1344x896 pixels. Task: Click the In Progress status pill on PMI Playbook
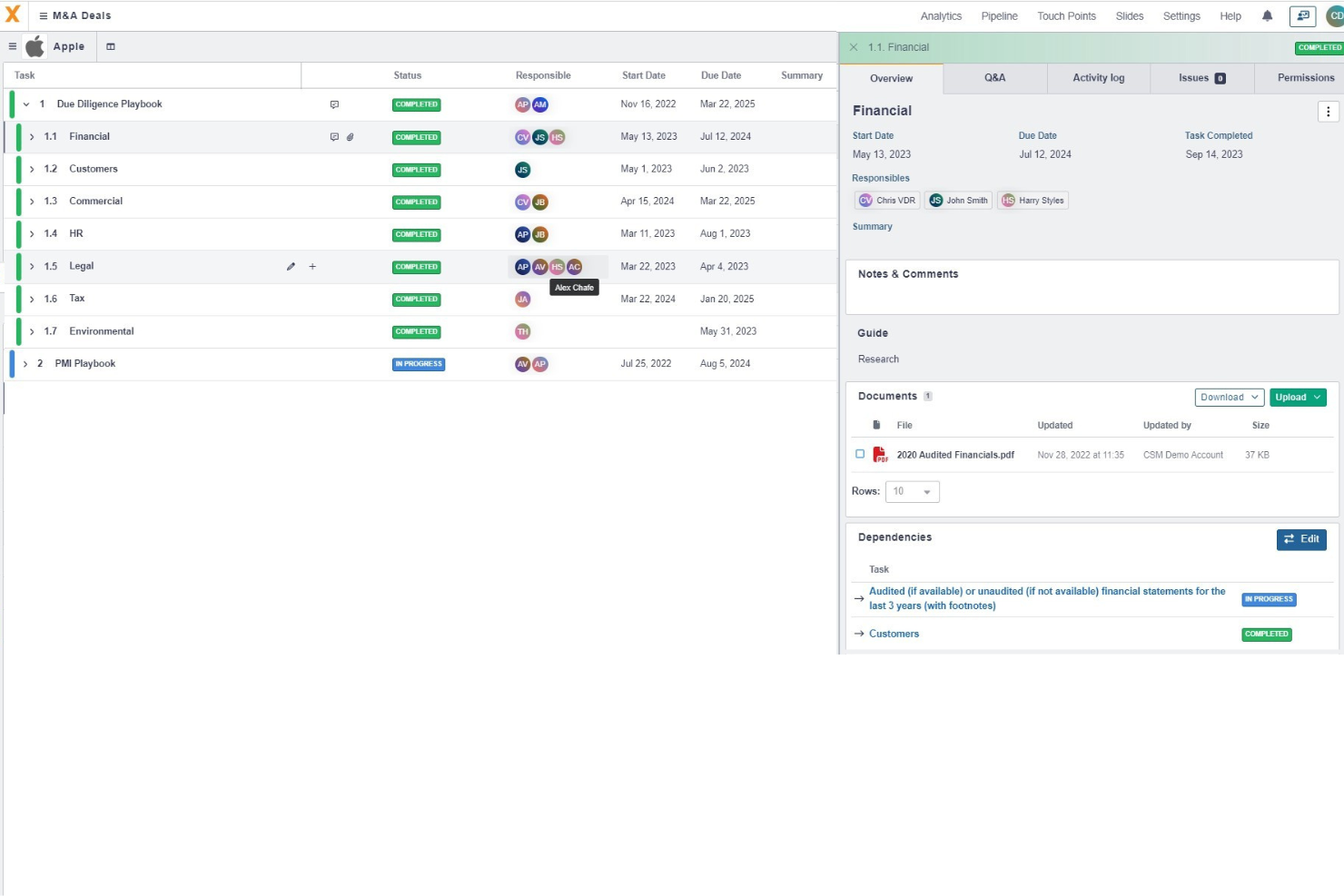[419, 364]
